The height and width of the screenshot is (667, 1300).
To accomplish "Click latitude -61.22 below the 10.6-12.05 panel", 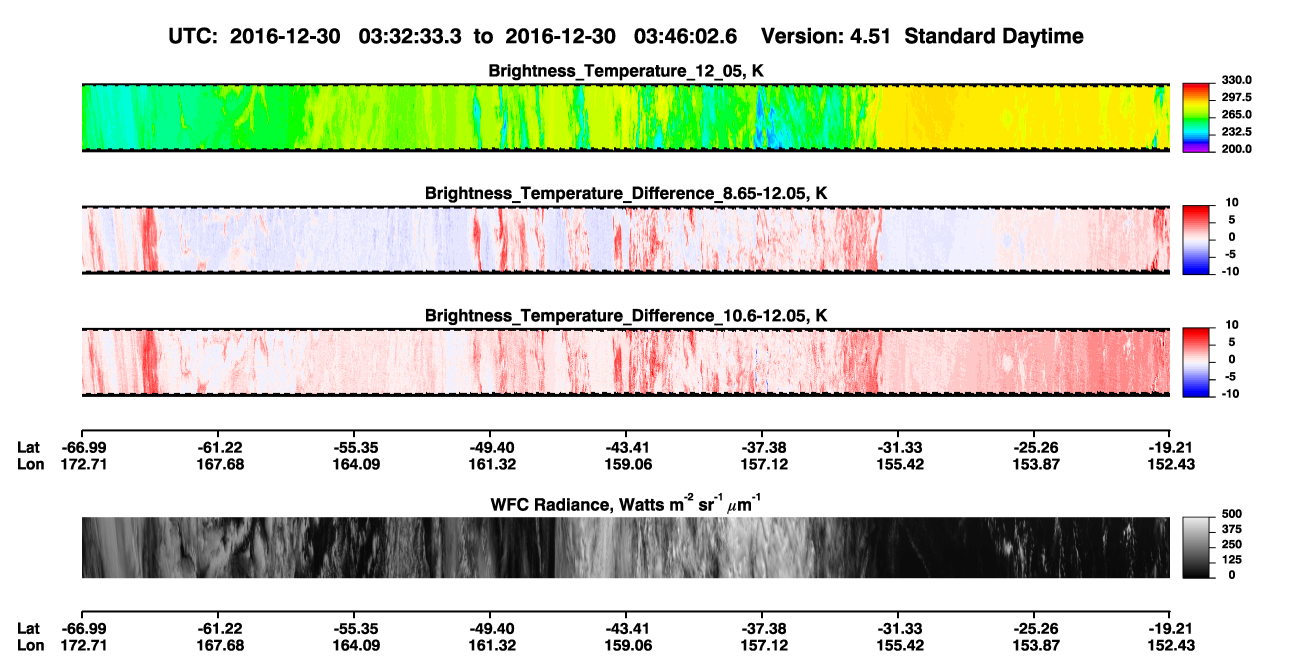I will click(x=218, y=447).
